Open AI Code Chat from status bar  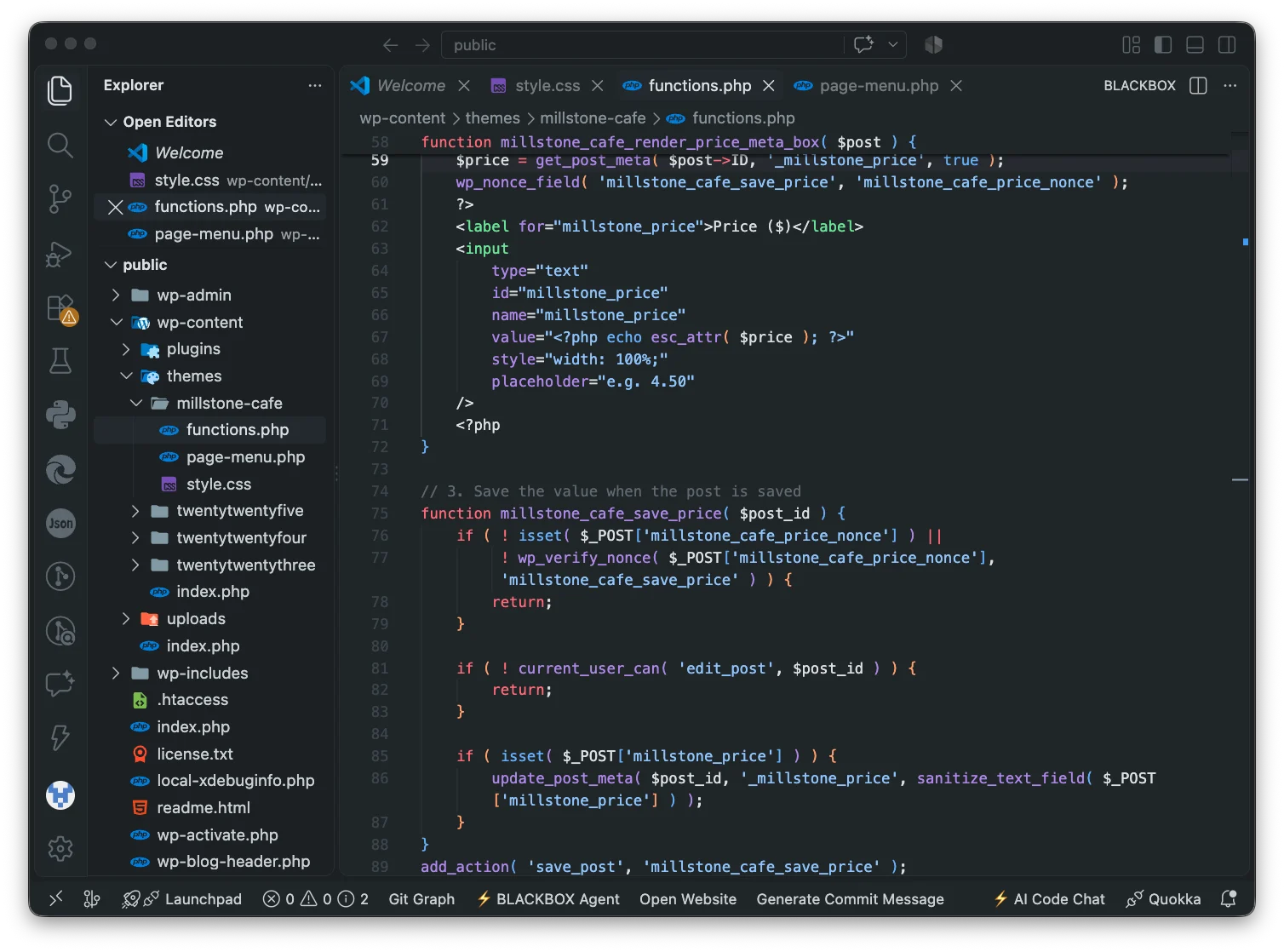coord(1049,898)
